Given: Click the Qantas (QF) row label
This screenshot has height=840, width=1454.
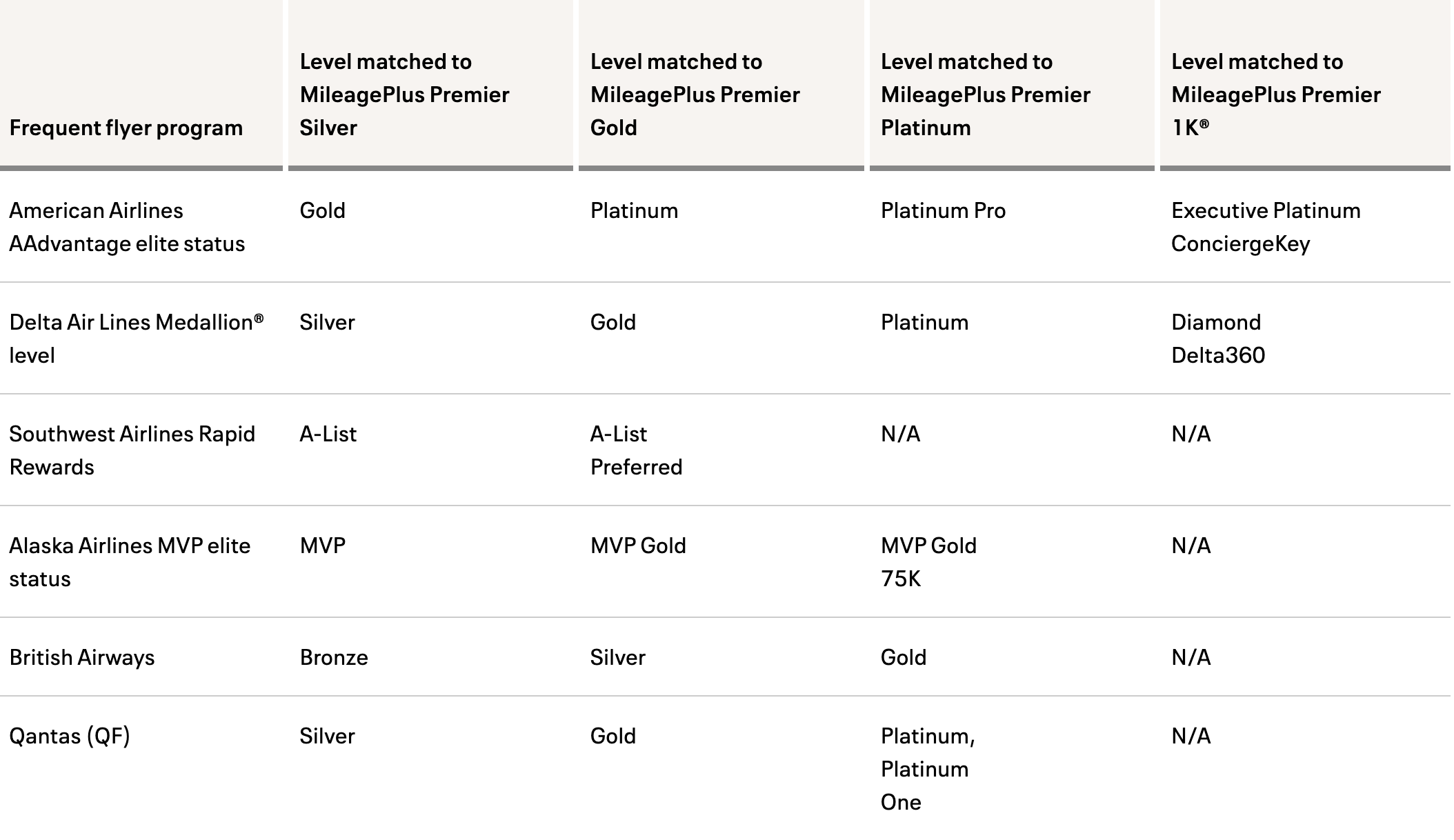Looking at the screenshot, I should point(70,736).
